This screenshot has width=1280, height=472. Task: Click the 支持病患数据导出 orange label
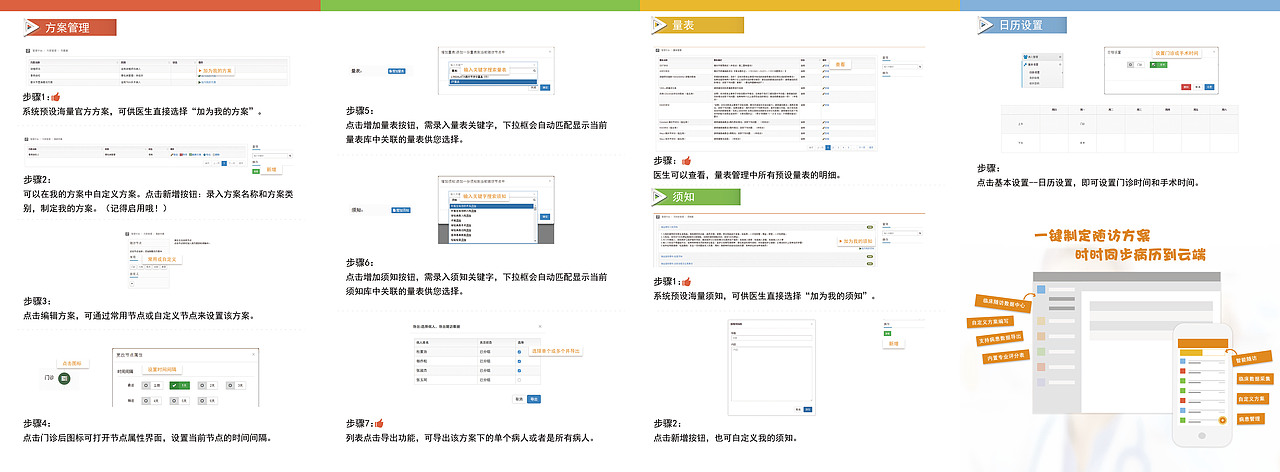pyautogui.click(x=1000, y=339)
